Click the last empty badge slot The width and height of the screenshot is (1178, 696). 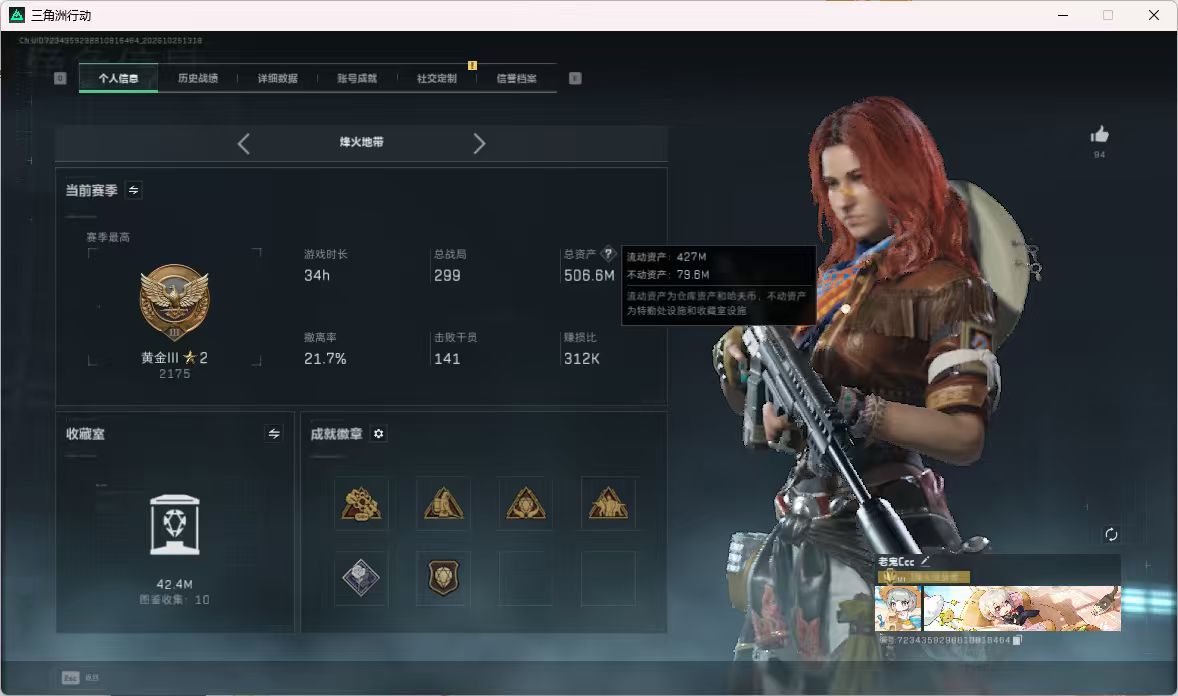608,578
